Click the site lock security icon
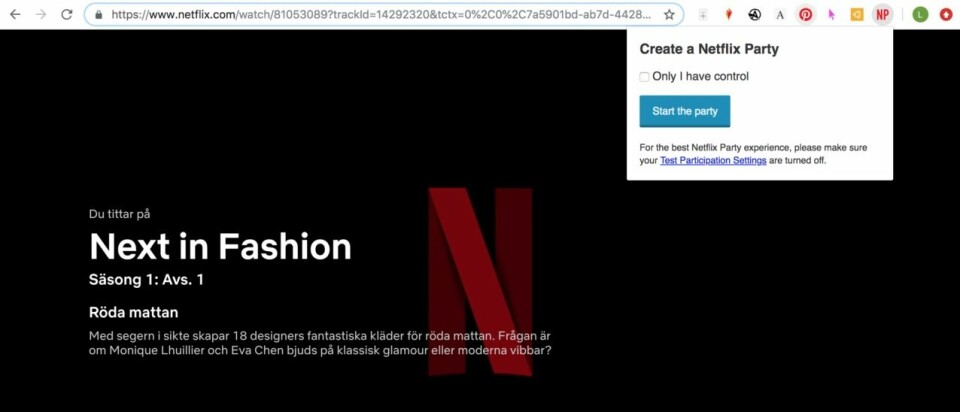The width and height of the screenshot is (960, 412). pyautogui.click(x=98, y=15)
